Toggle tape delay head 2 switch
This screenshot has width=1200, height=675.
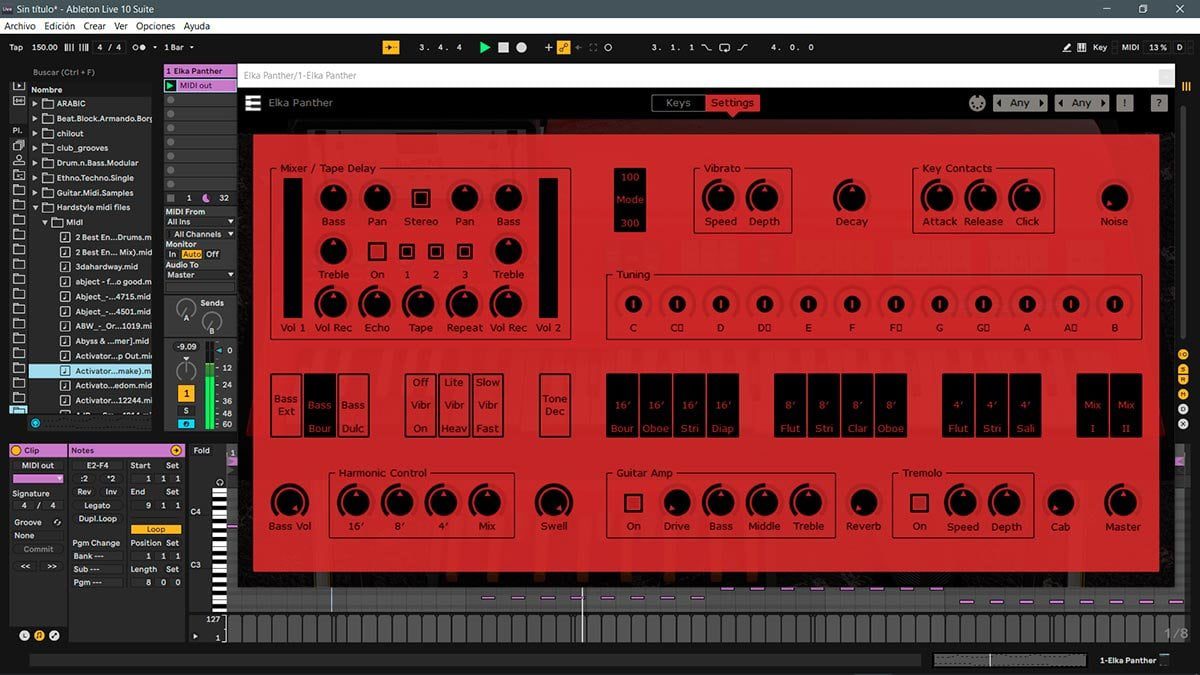pyautogui.click(x=436, y=252)
